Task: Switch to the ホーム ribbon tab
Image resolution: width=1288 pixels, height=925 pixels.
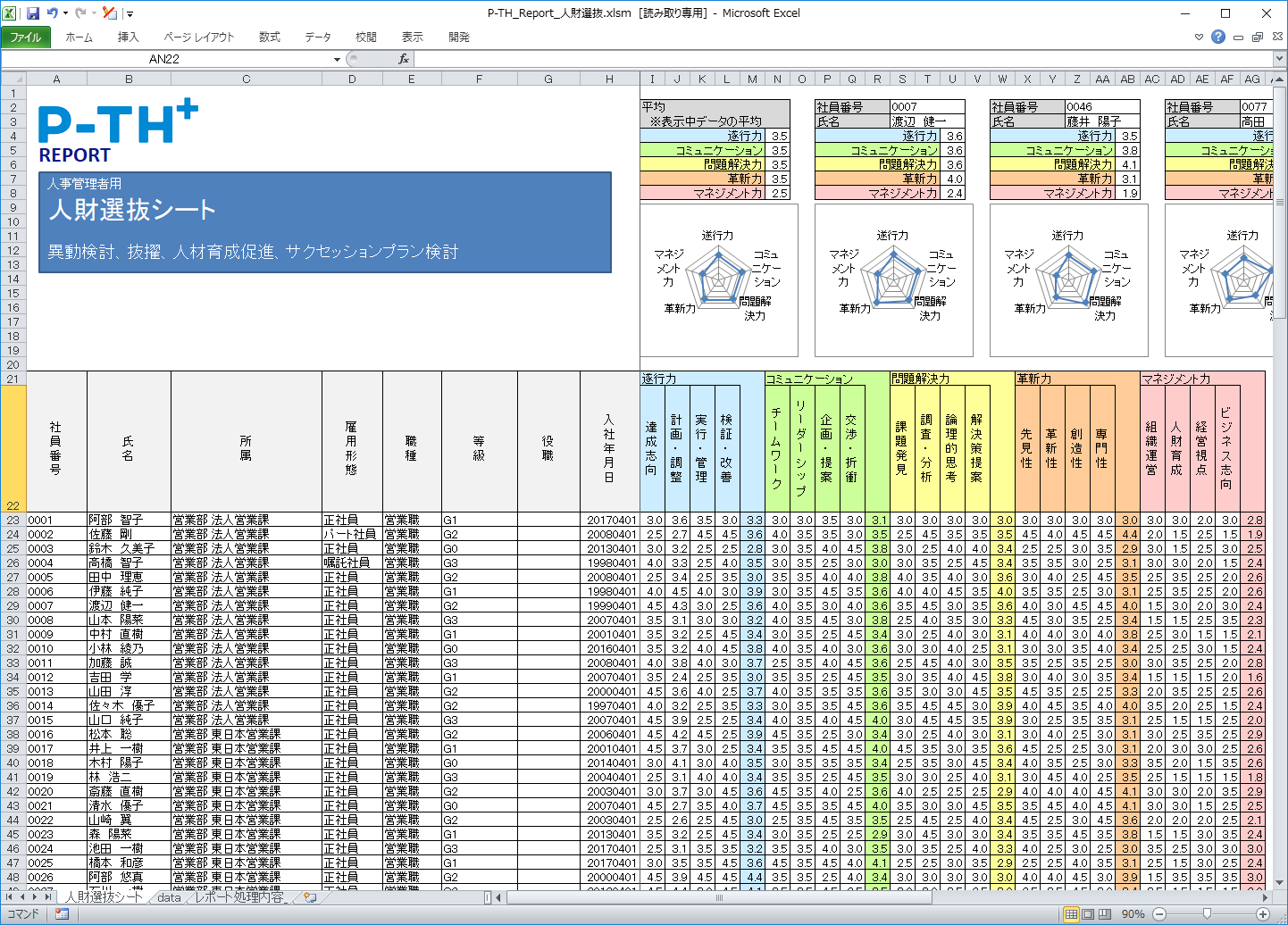Action: [79, 37]
